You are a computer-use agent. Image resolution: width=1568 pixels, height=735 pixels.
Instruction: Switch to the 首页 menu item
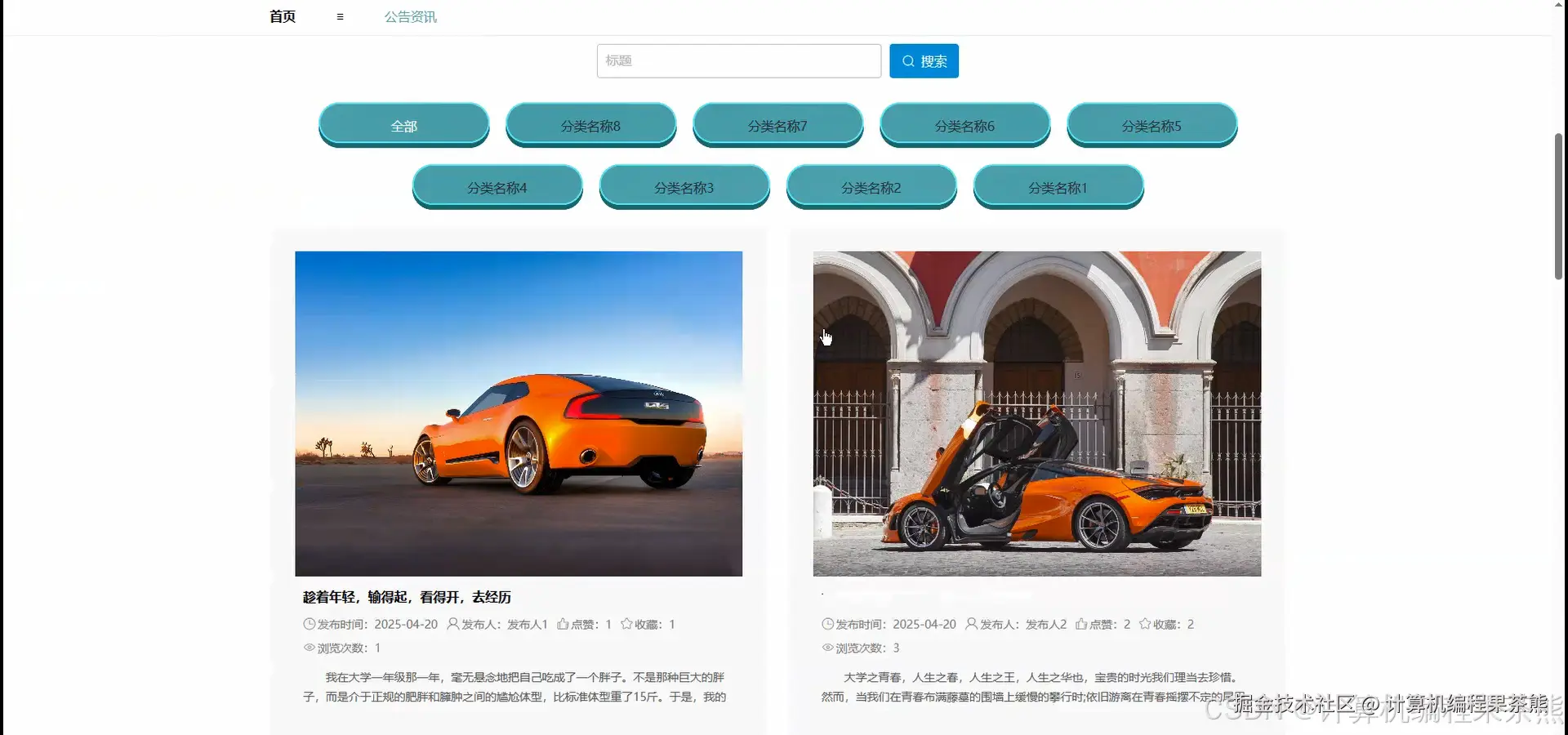pyautogui.click(x=282, y=16)
